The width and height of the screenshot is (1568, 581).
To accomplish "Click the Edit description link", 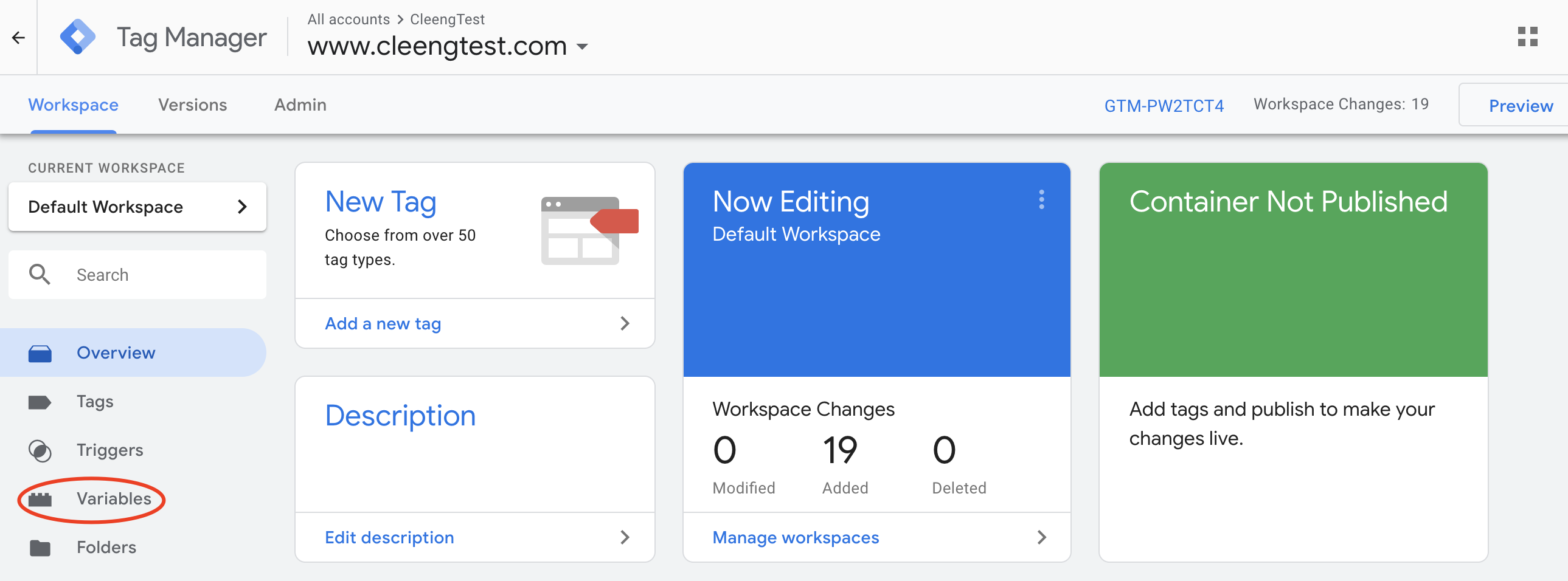I will tap(389, 538).
